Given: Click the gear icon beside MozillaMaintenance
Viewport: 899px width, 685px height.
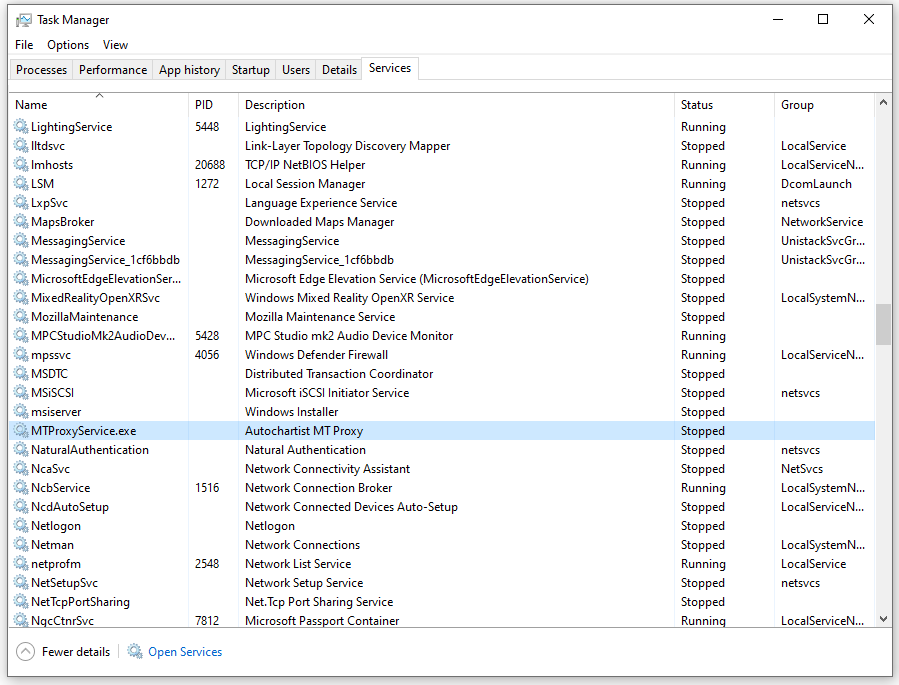Looking at the screenshot, I should tap(21, 316).
